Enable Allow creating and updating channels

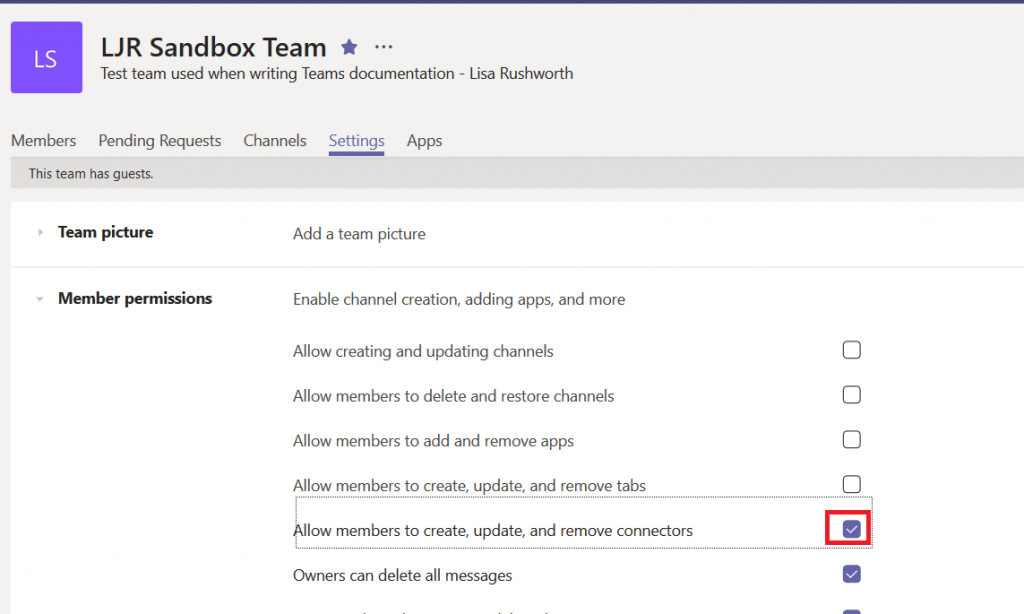tap(852, 350)
